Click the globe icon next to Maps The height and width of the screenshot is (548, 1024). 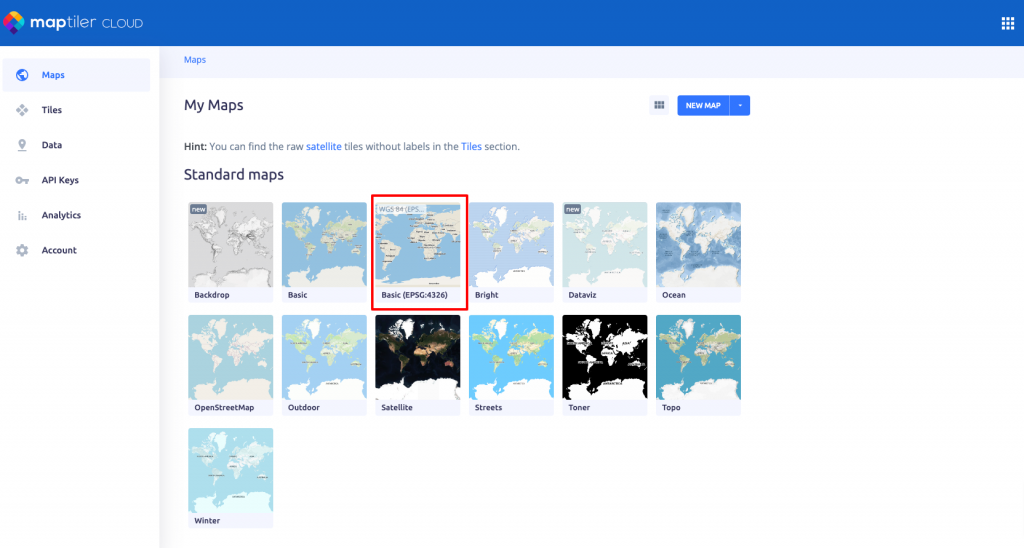[22, 75]
